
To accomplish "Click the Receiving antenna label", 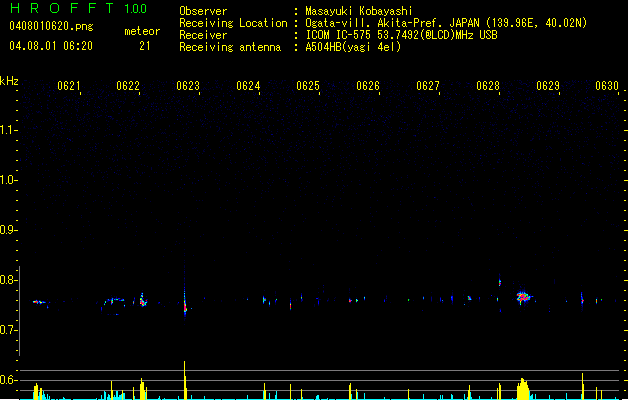I will click(x=230, y=47).
